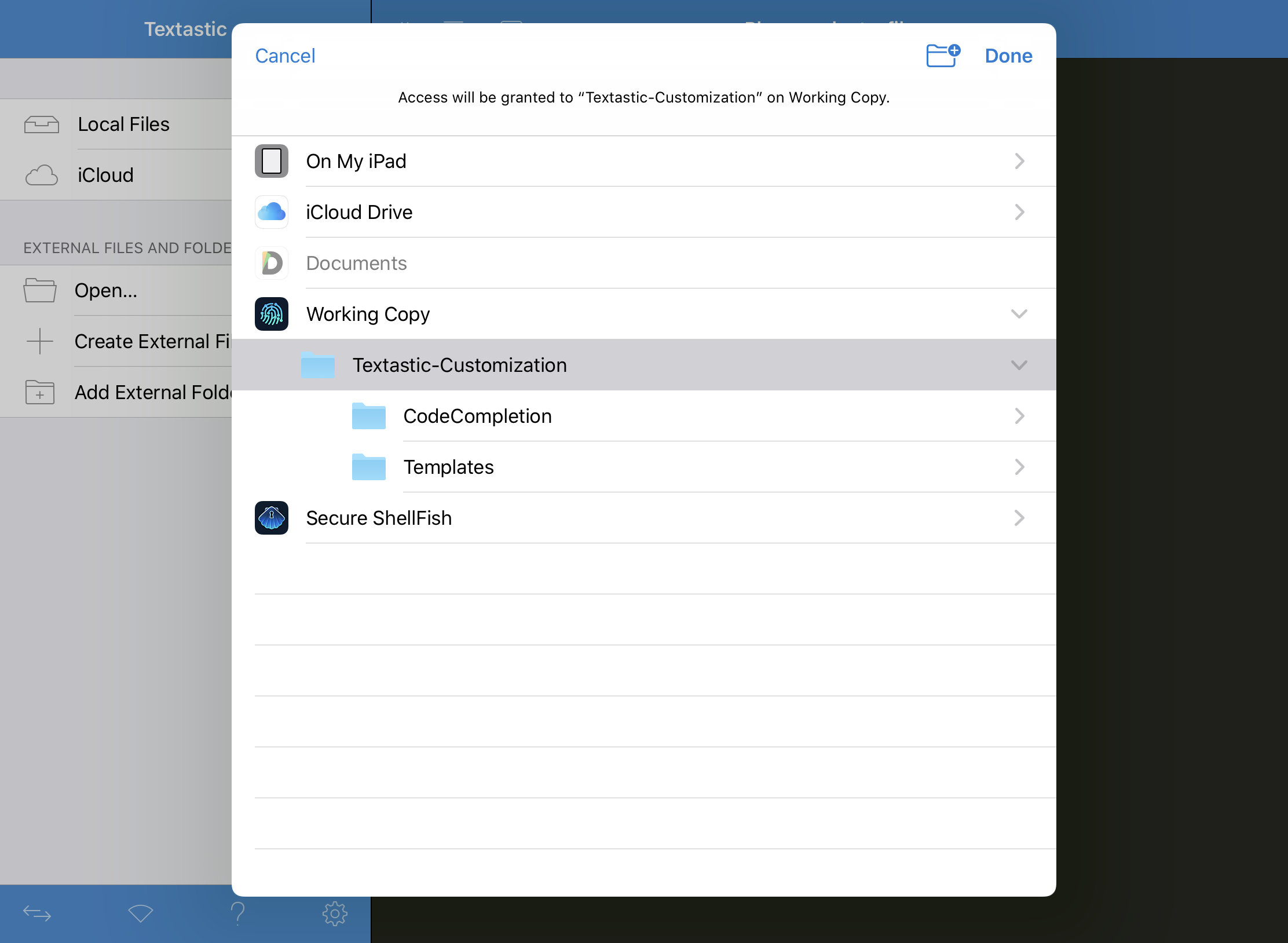1288x943 pixels.
Task: Tap the transfer arrows icon
Action: point(37,913)
